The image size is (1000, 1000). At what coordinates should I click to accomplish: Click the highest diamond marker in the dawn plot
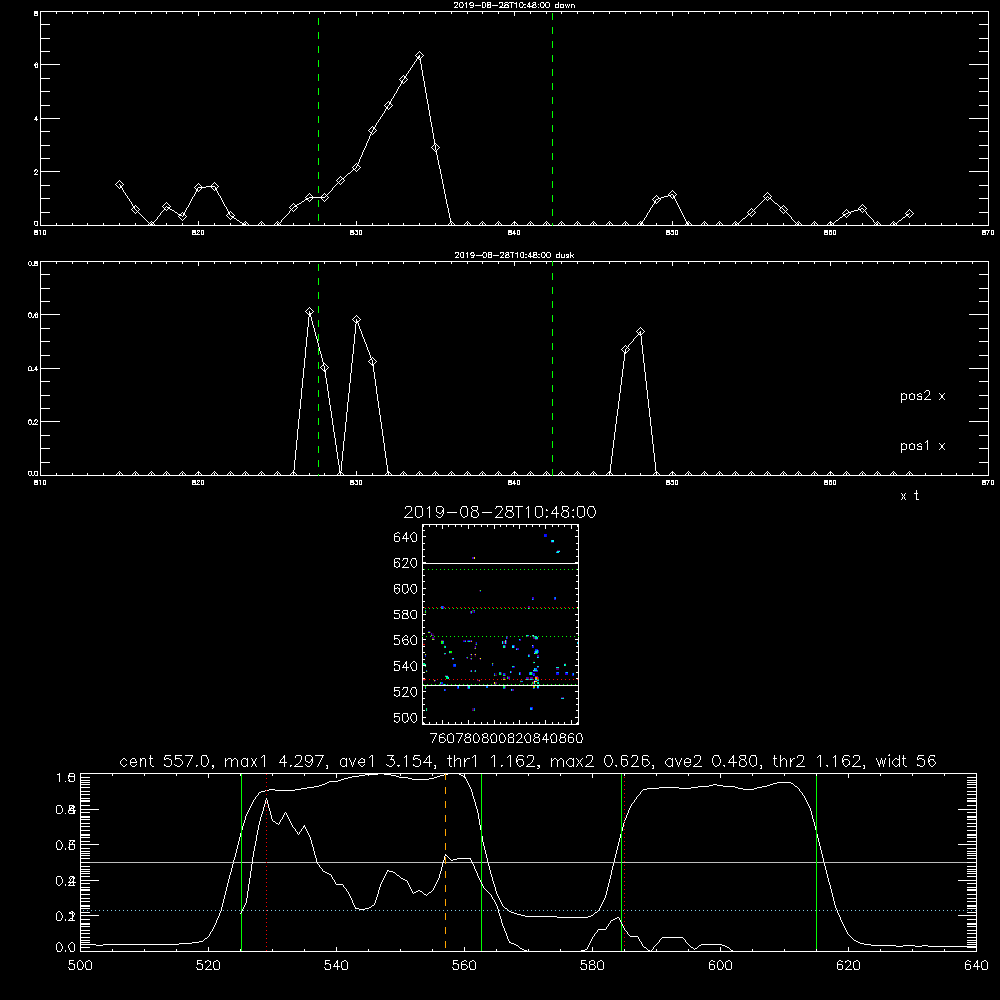coord(419,56)
